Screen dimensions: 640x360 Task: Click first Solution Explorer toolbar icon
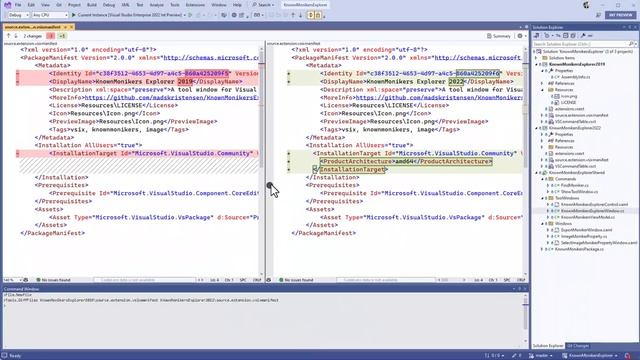[x=536, y=36]
